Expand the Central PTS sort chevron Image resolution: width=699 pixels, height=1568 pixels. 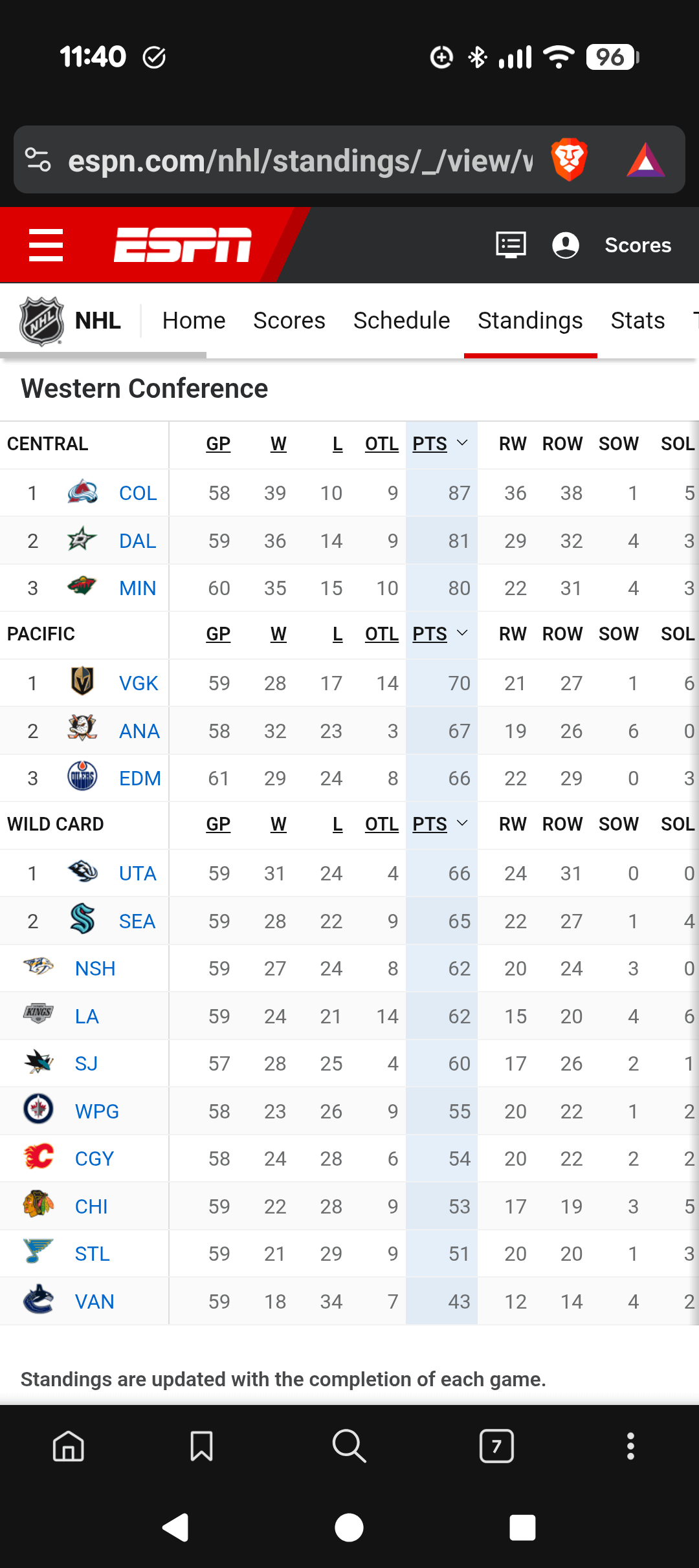coord(462,443)
